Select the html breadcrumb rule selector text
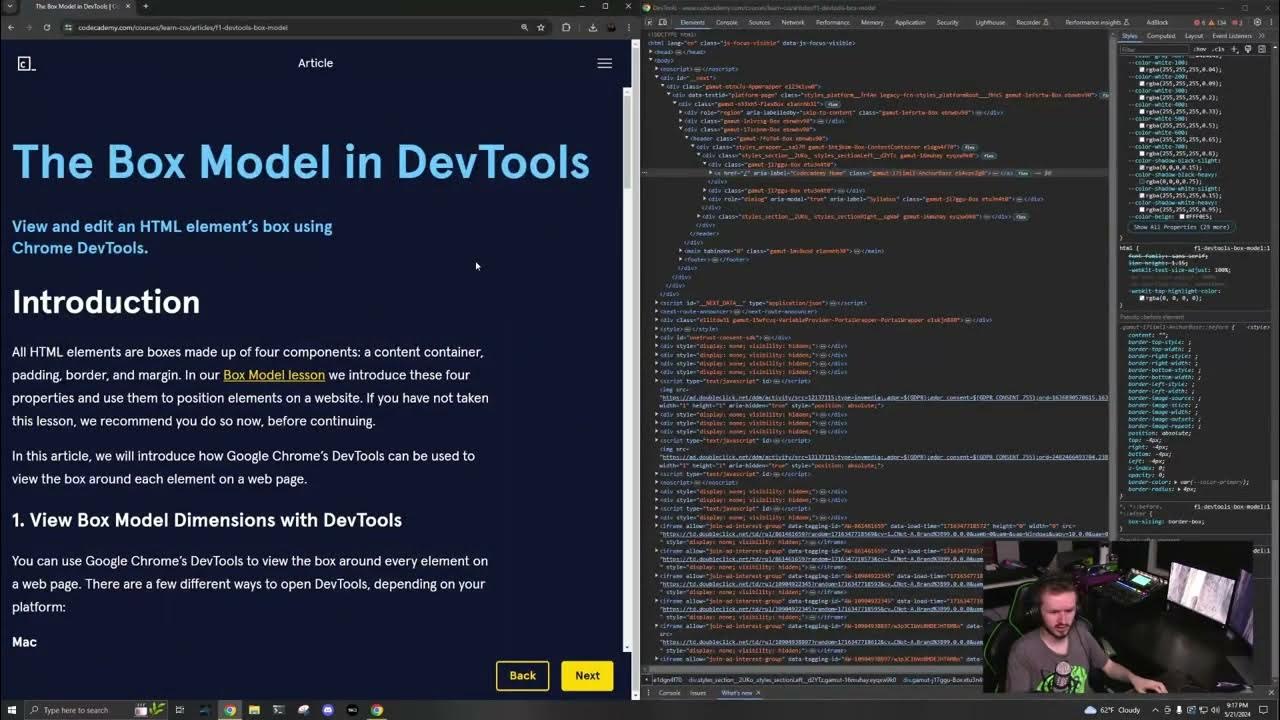The height and width of the screenshot is (720, 1280). (x=1127, y=248)
